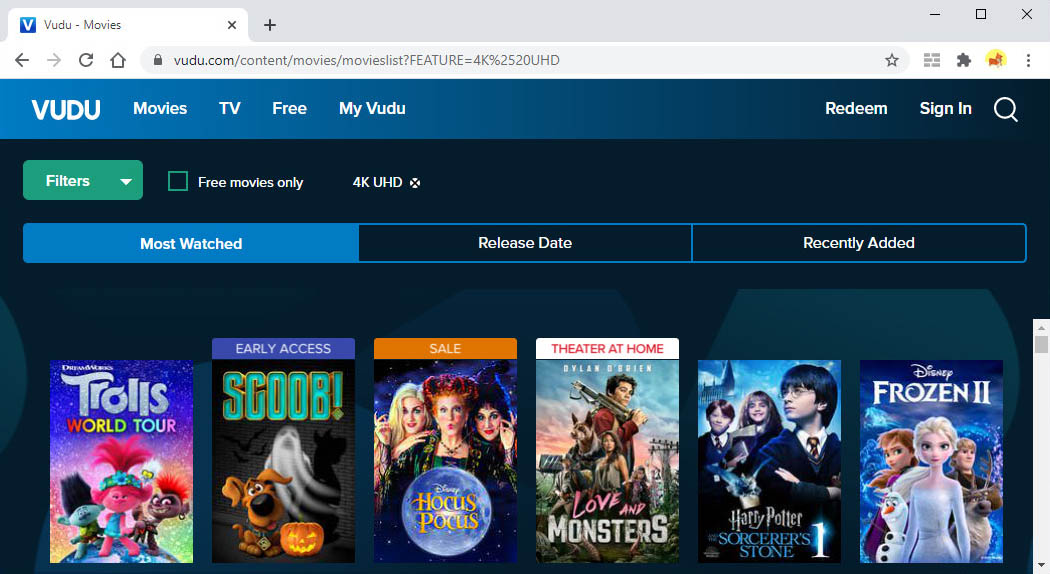
Task: Open the Scoob! movie poster
Action: click(x=283, y=461)
